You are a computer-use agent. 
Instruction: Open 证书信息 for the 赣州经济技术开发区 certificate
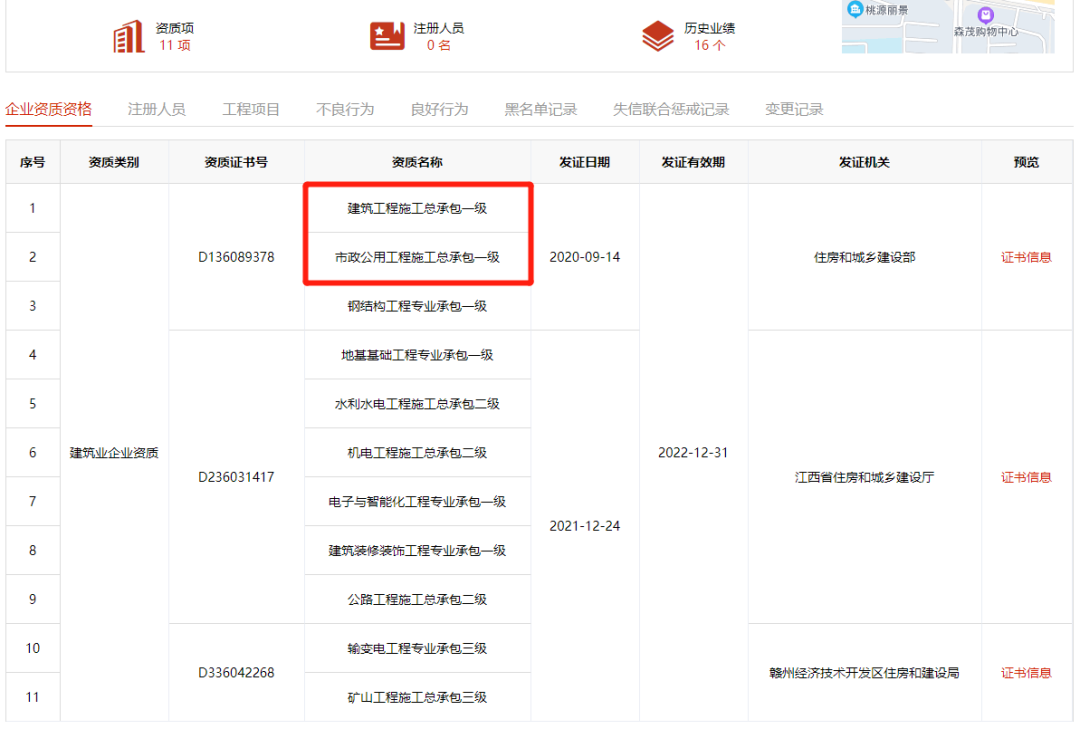coord(1026,673)
